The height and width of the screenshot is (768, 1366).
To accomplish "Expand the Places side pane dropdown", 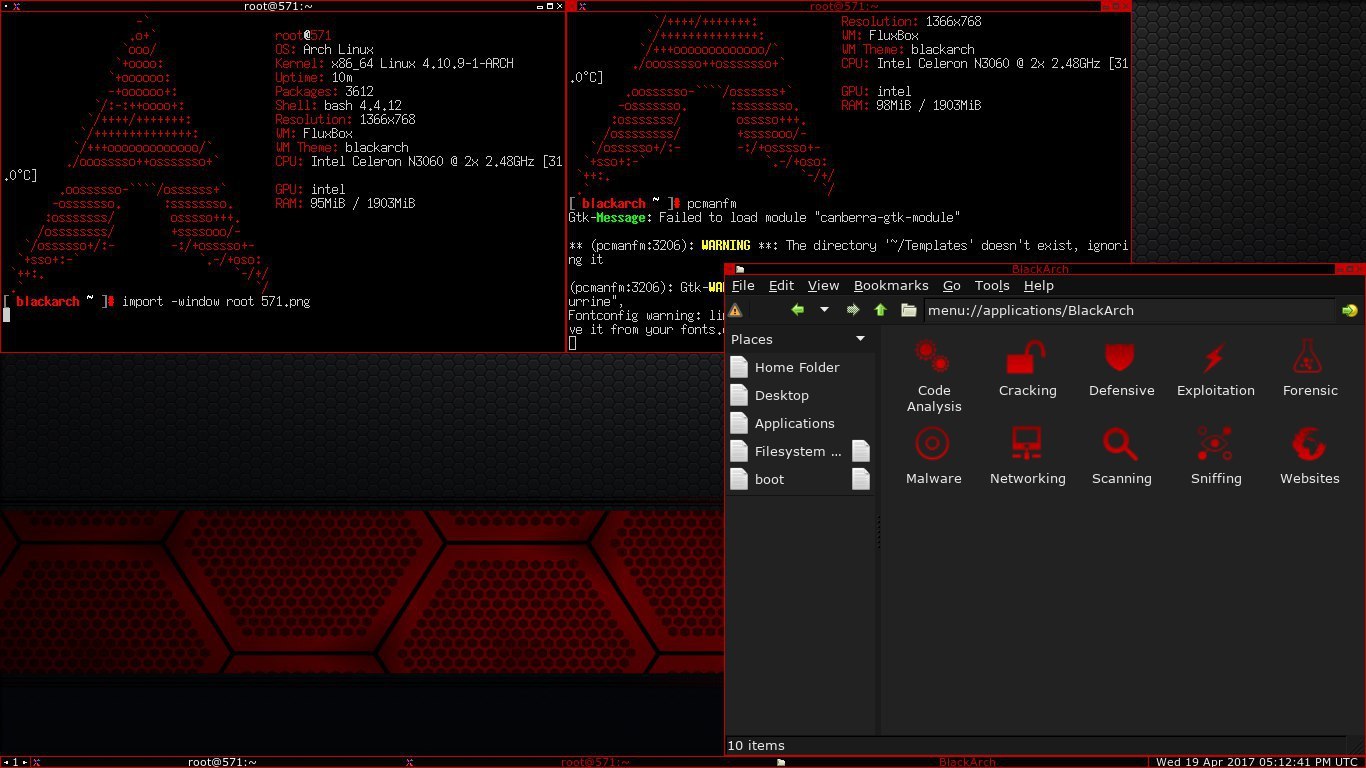I will 860,339.
